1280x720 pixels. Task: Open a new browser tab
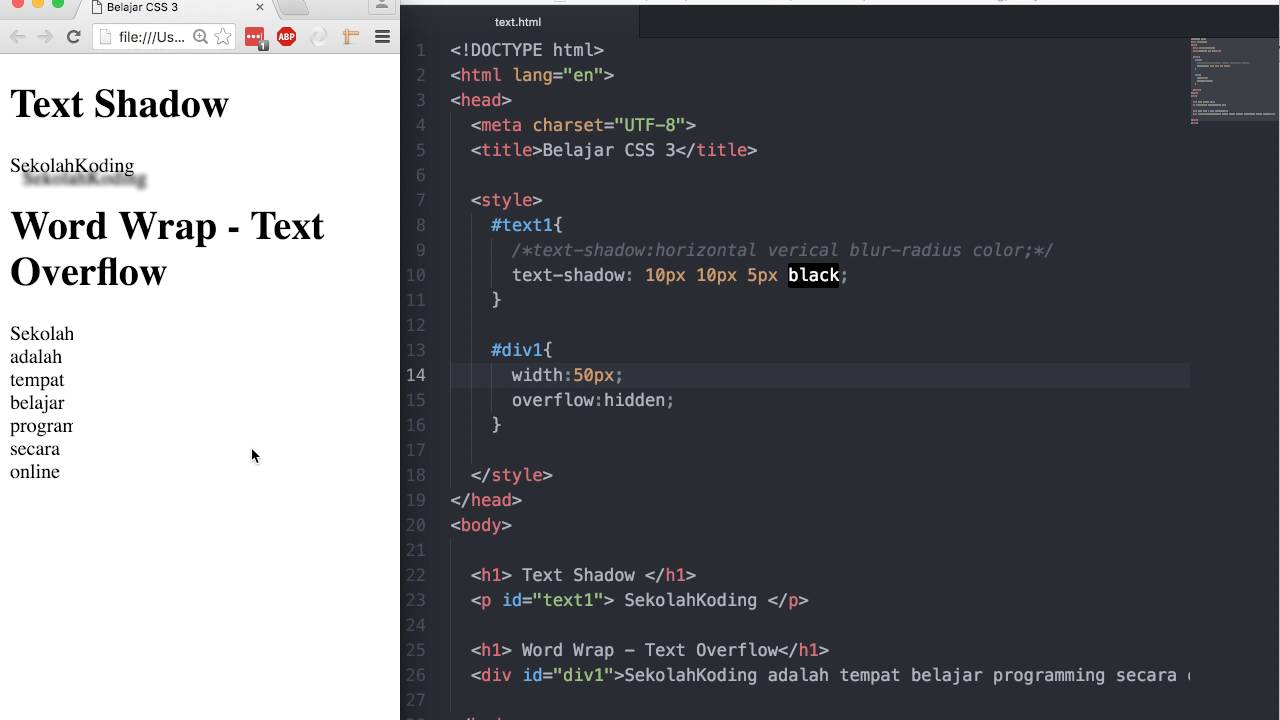pos(293,6)
